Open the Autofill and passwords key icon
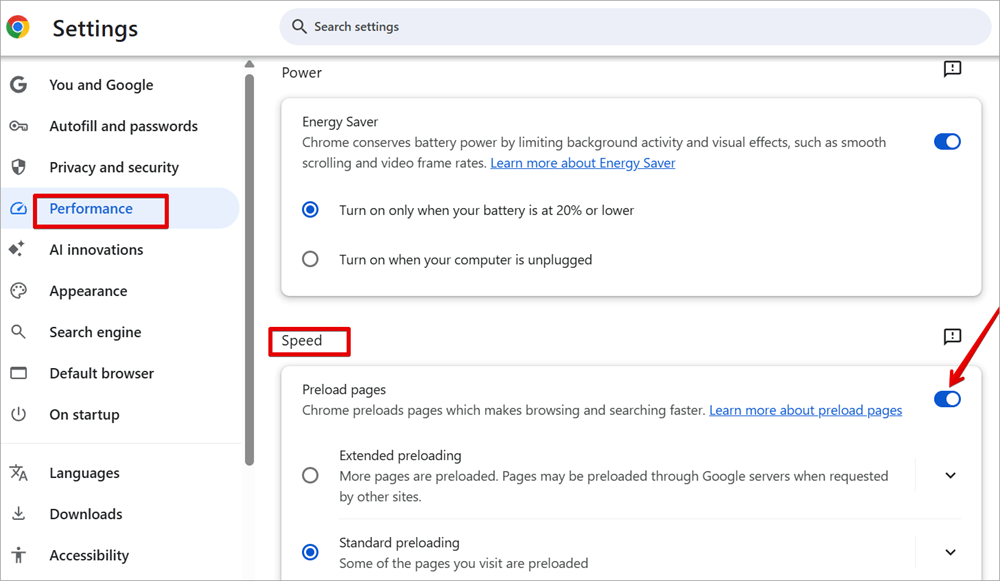The height and width of the screenshot is (581, 1000). [x=18, y=126]
